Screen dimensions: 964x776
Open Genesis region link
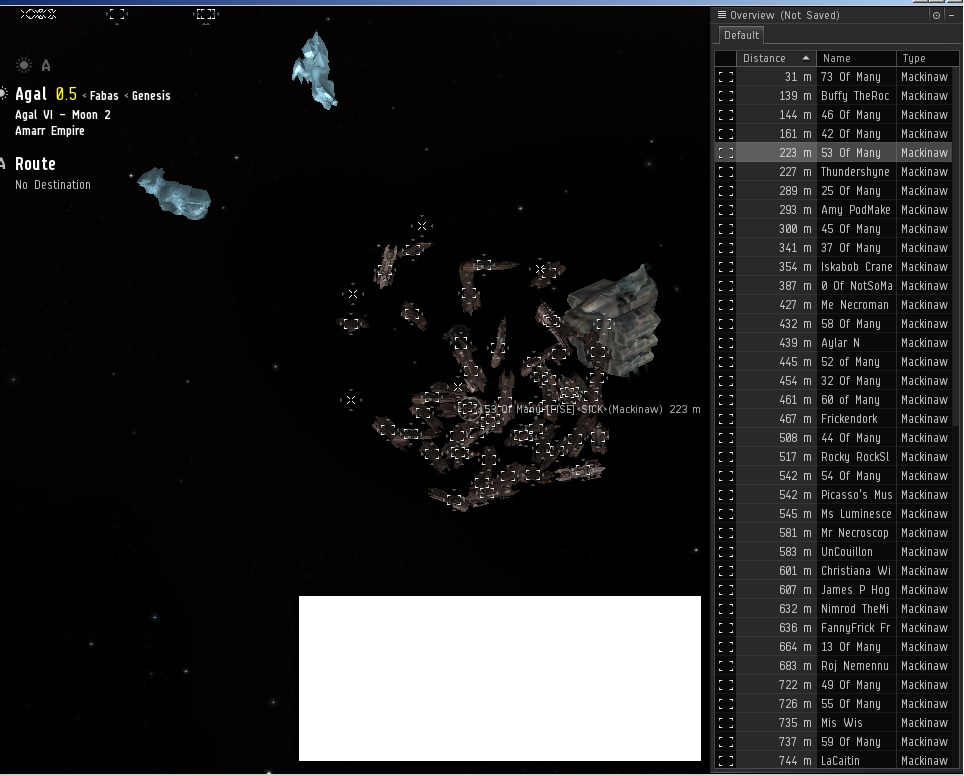[151, 96]
